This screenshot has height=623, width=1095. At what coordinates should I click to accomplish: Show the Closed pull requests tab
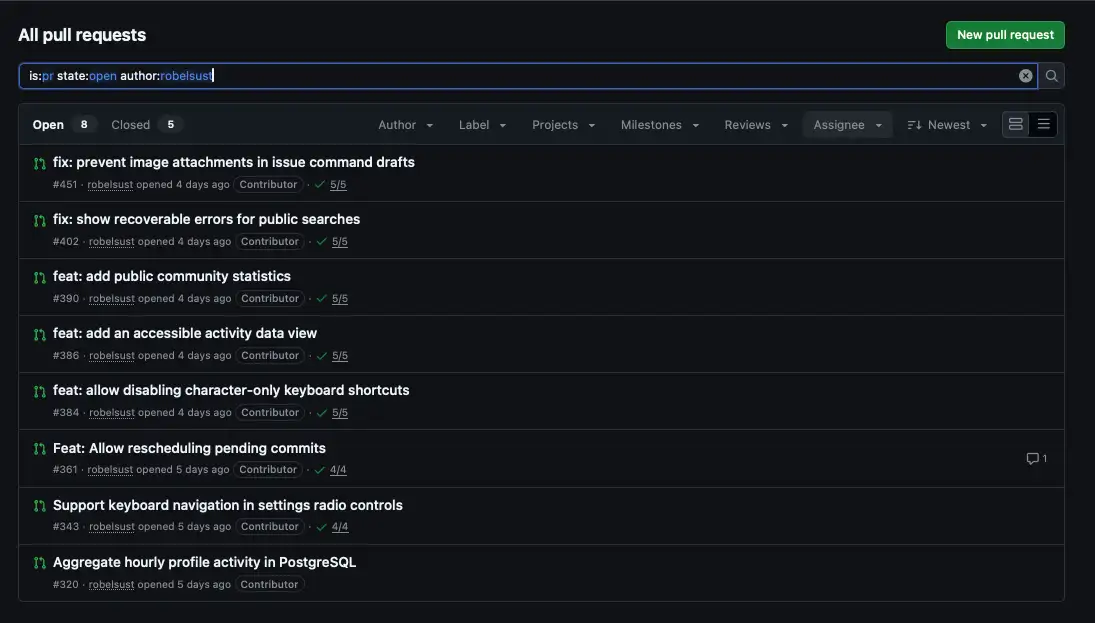[147, 124]
